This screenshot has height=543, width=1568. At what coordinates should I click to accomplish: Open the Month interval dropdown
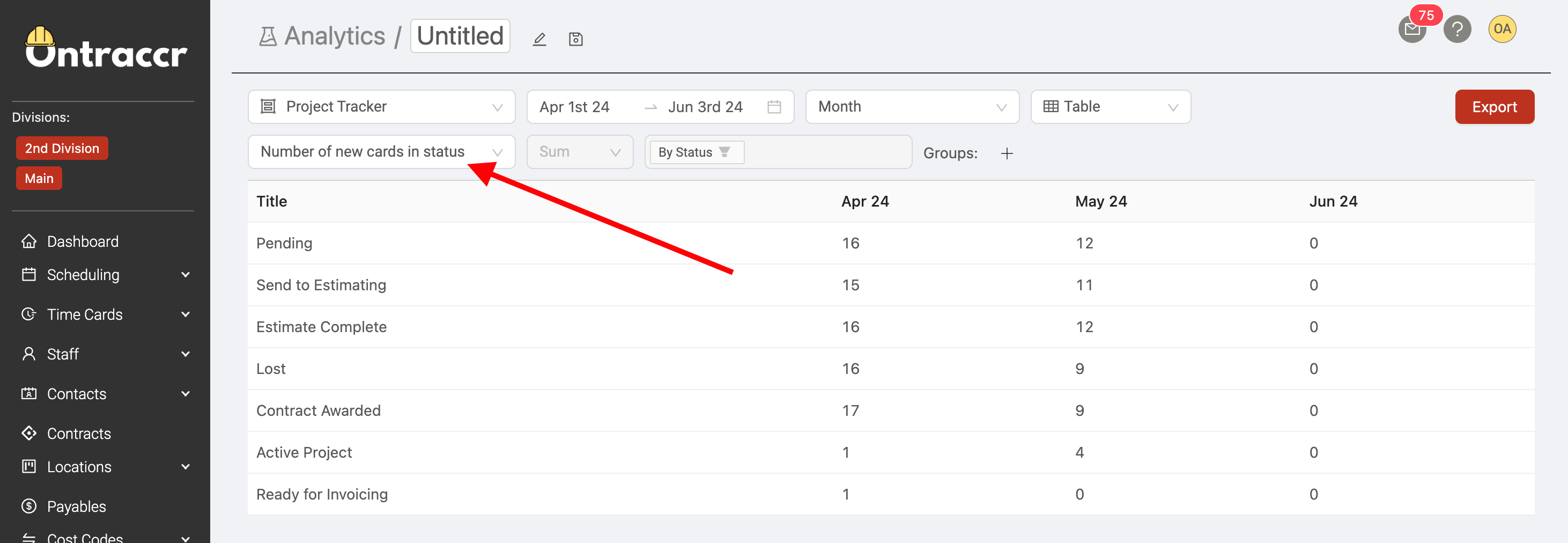coord(913,107)
